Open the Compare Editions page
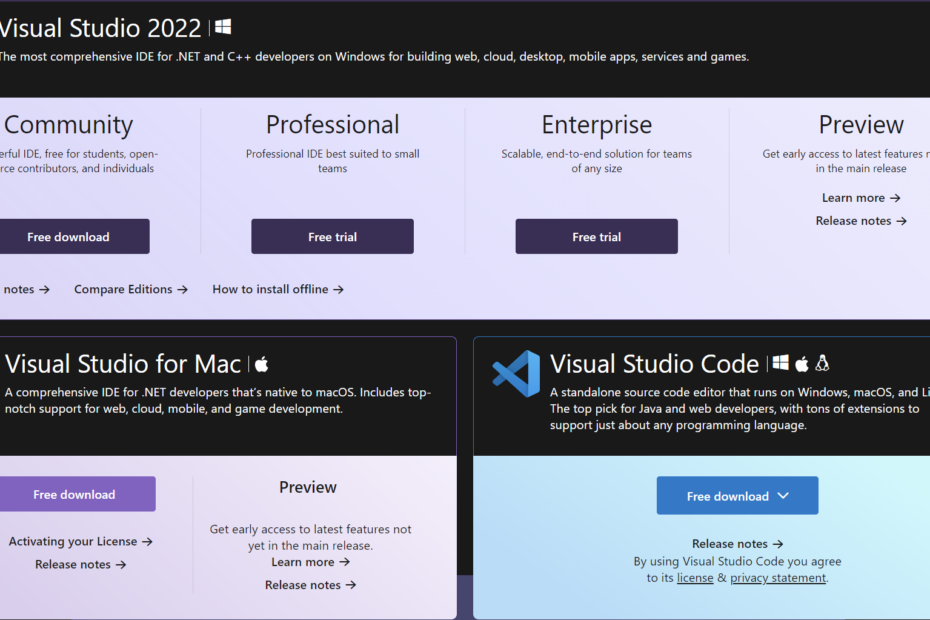Viewport: 930px width, 620px height. coord(123,289)
